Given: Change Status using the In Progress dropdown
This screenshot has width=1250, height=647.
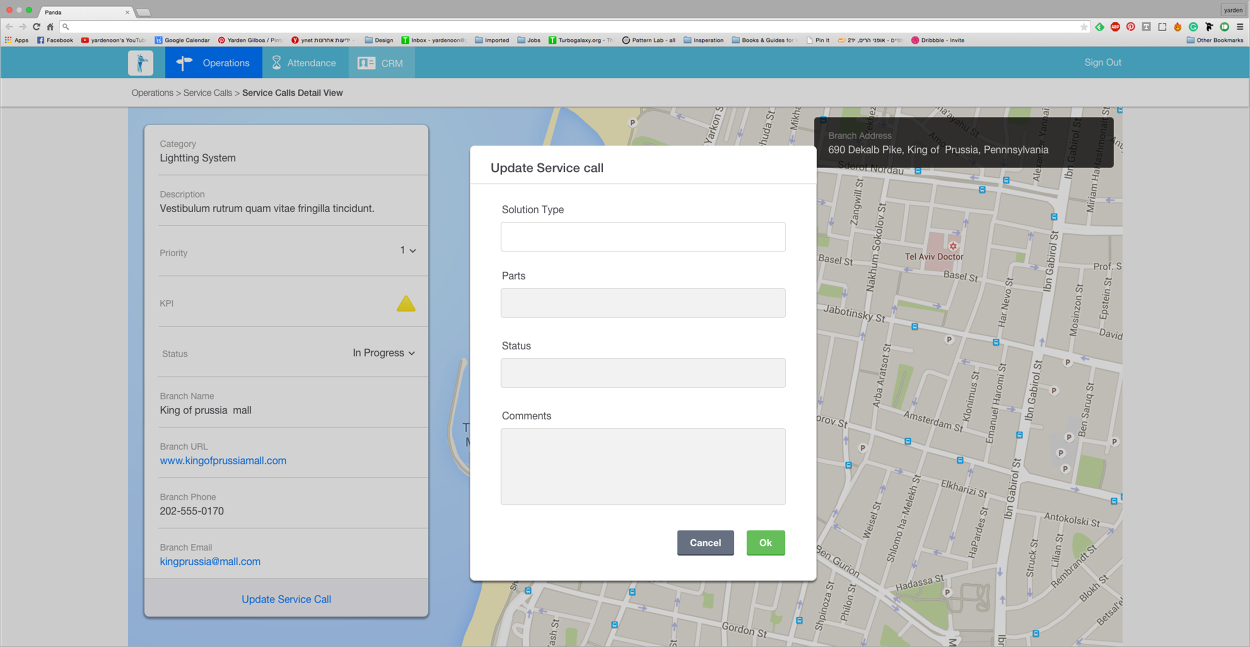Looking at the screenshot, I should coord(384,352).
